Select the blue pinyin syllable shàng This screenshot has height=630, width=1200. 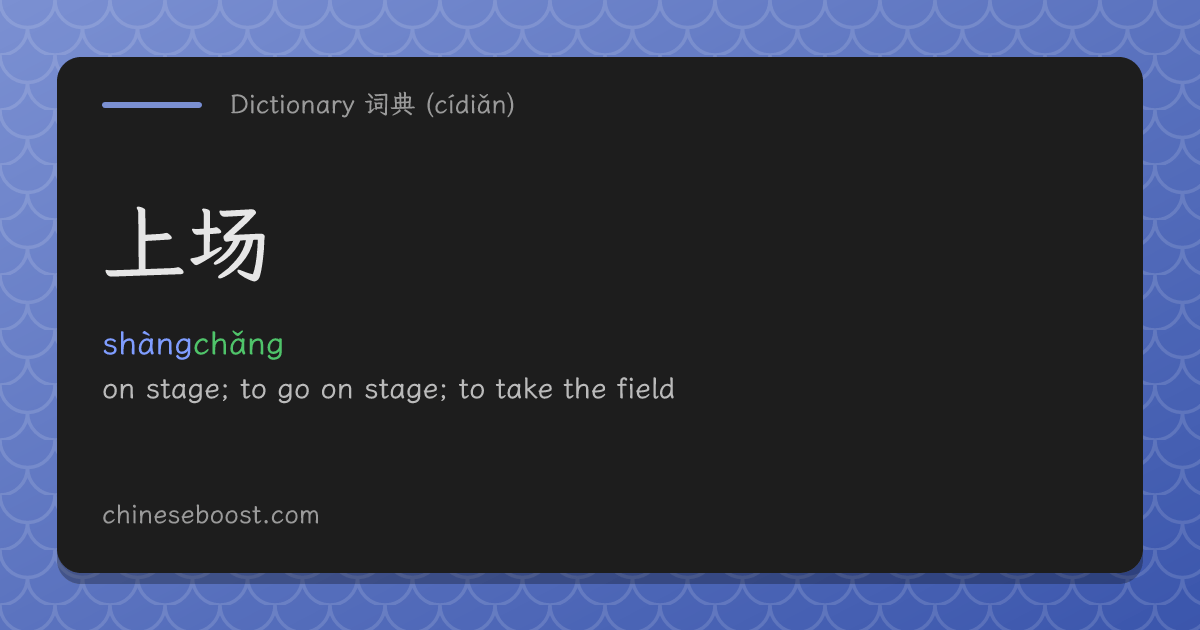click(x=147, y=345)
